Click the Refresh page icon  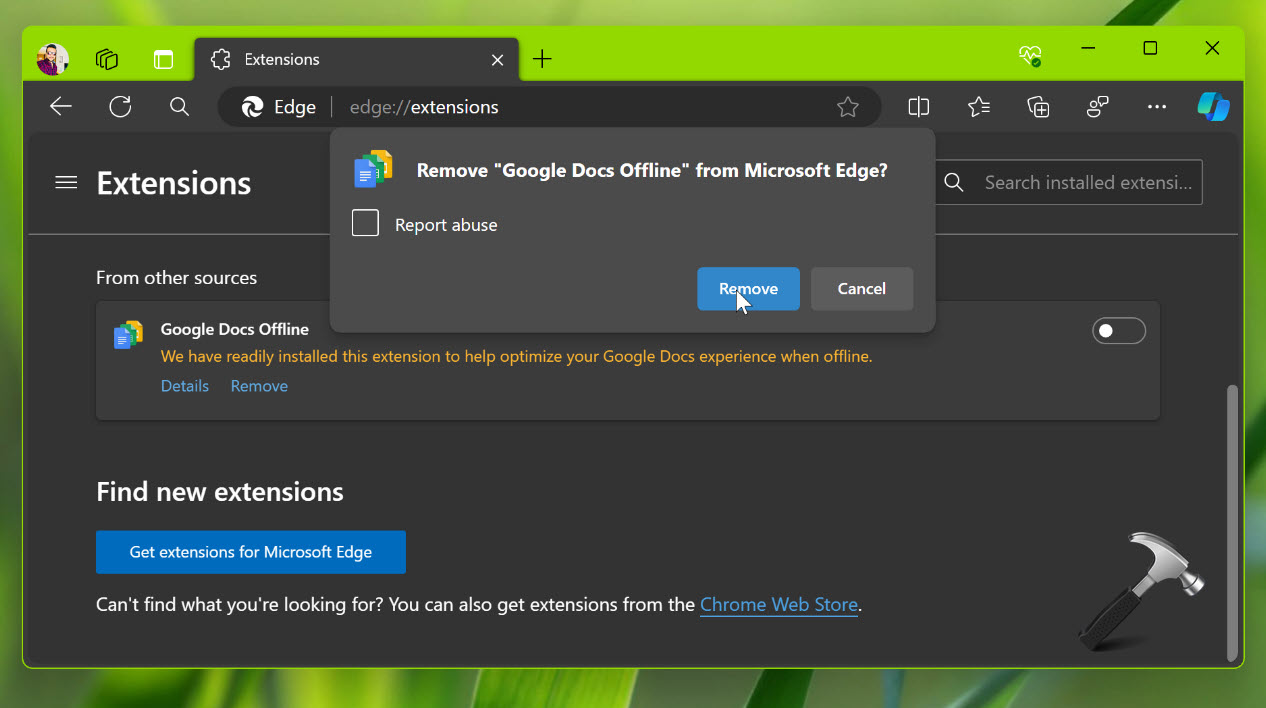pyautogui.click(x=121, y=107)
